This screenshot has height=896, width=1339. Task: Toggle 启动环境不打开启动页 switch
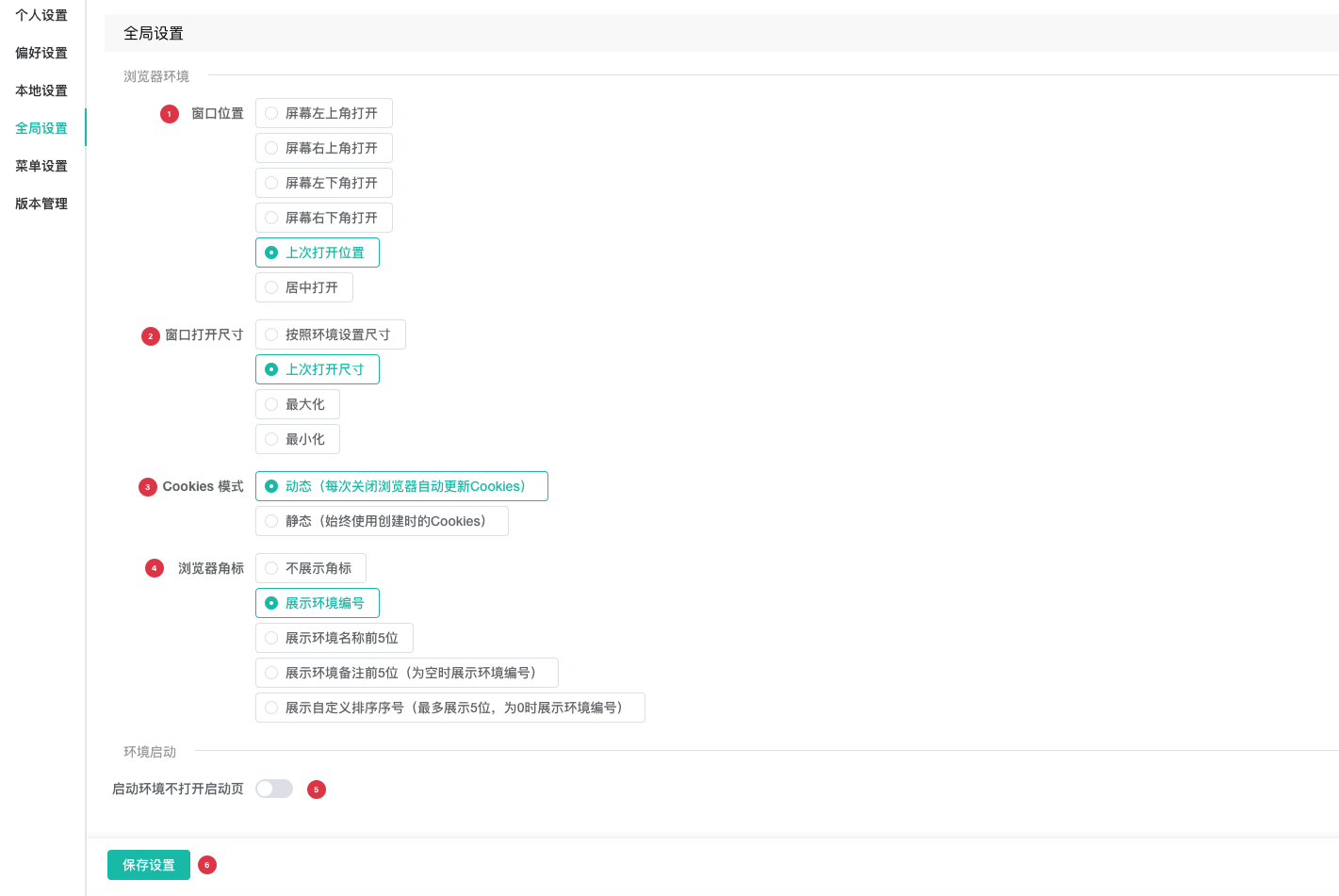tap(274, 789)
